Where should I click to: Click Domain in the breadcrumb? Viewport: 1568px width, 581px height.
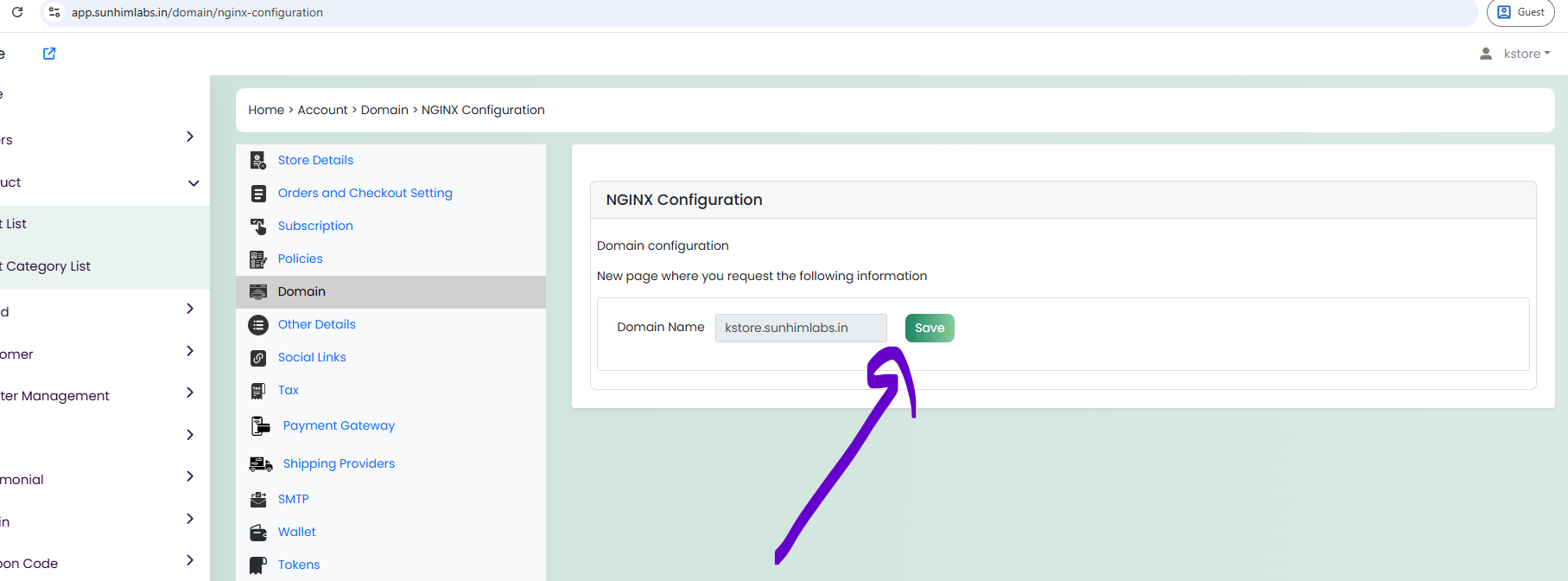384,110
